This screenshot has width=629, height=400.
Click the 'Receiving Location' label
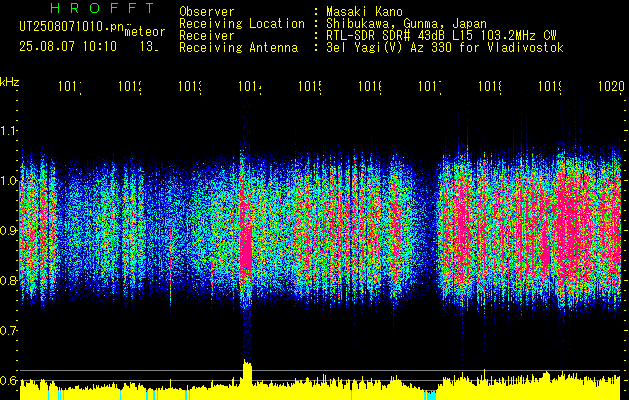pyautogui.click(x=242, y=24)
